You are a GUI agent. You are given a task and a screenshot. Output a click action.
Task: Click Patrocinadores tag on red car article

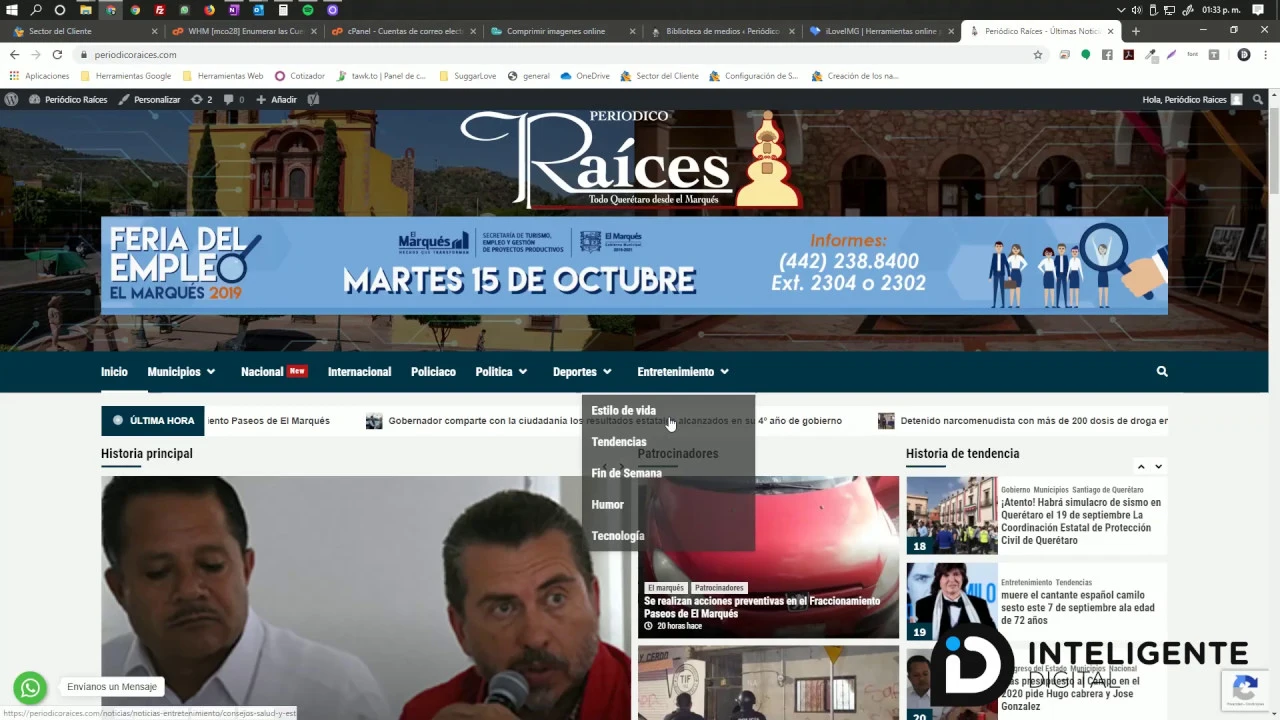pyautogui.click(x=720, y=588)
